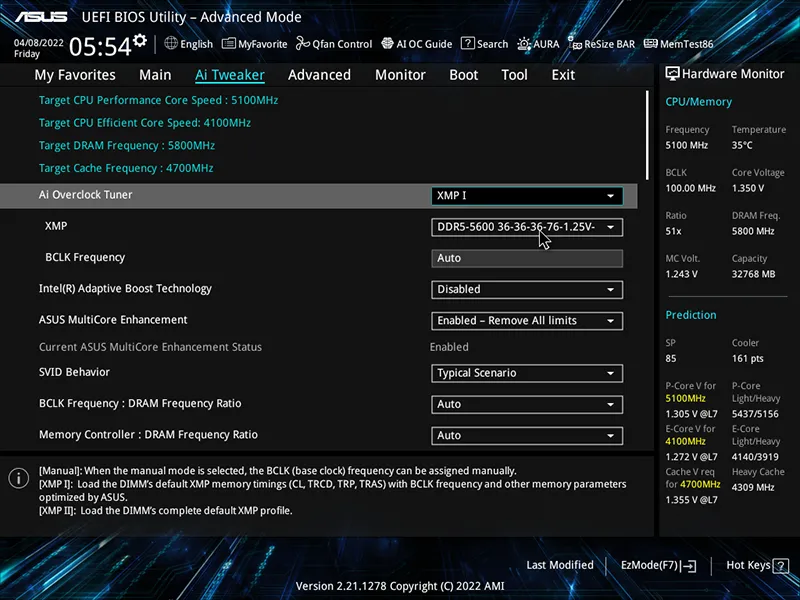This screenshot has height=600, width=800.
Task: Click the settings list scrollbar
Action: point(647,135)
